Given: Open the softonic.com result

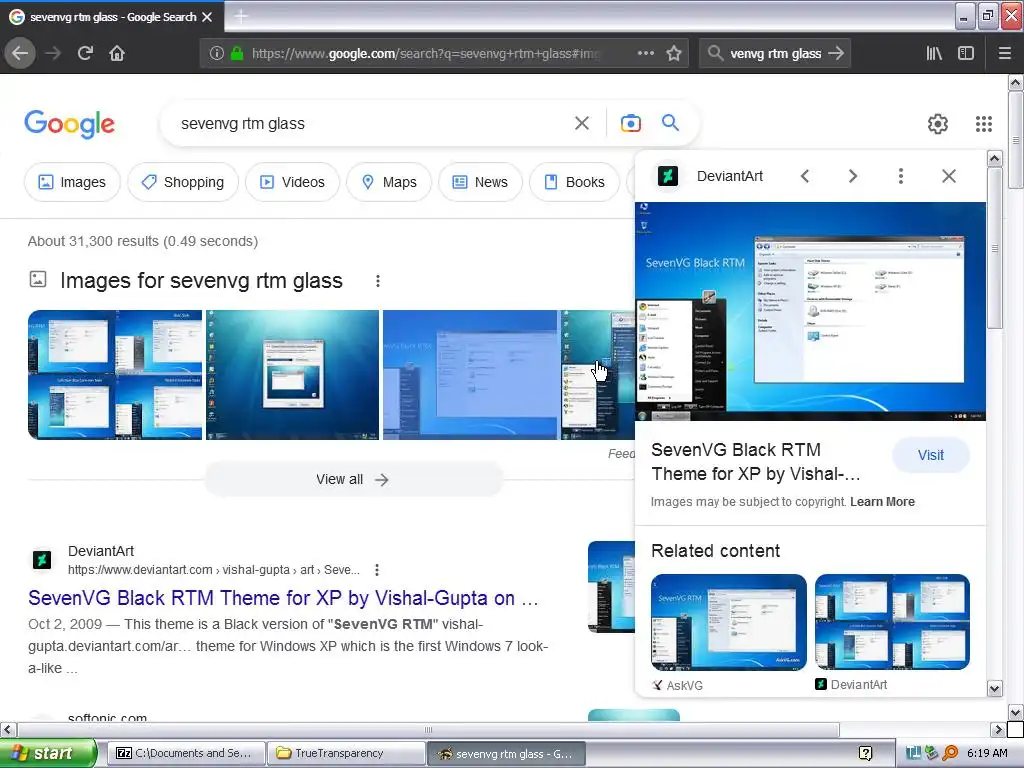Looking at the screenshot, I should click(x=108, y=717).
